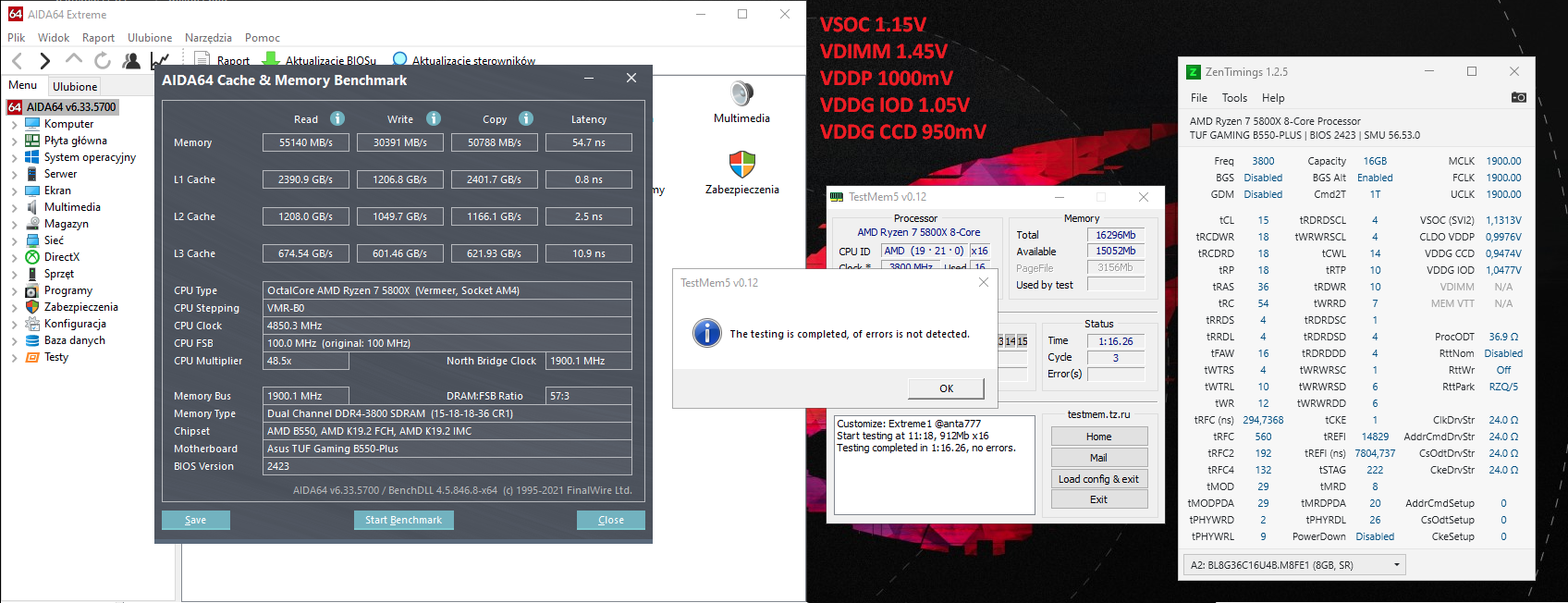Open Aktualizacje sterowników from toolbar
1568x603 pixels.
tap(464, 61)
